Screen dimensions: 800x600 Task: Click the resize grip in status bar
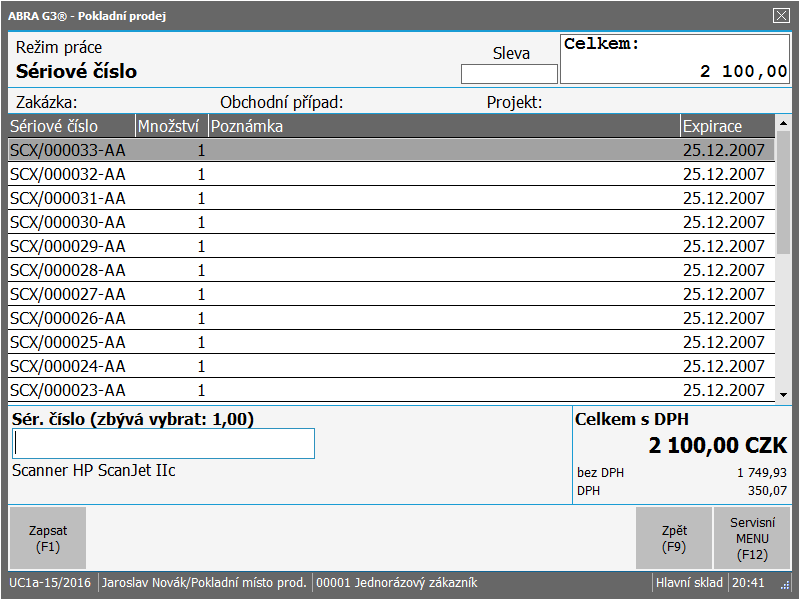click(x=785, y=585)
